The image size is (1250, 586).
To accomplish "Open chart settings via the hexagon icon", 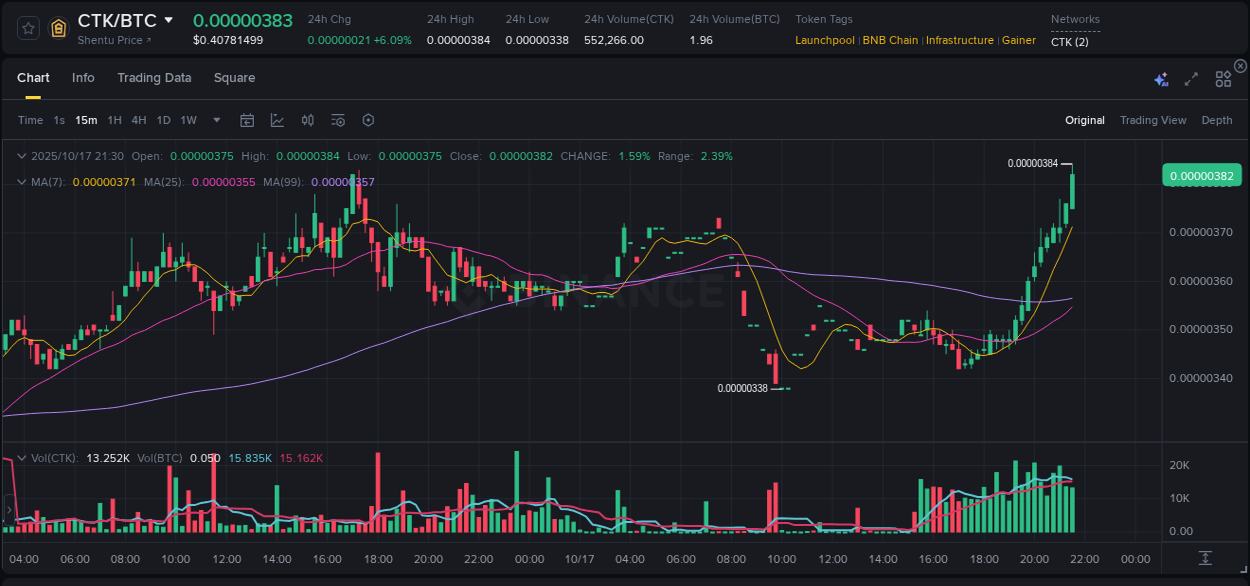I will tap(368, 119).
